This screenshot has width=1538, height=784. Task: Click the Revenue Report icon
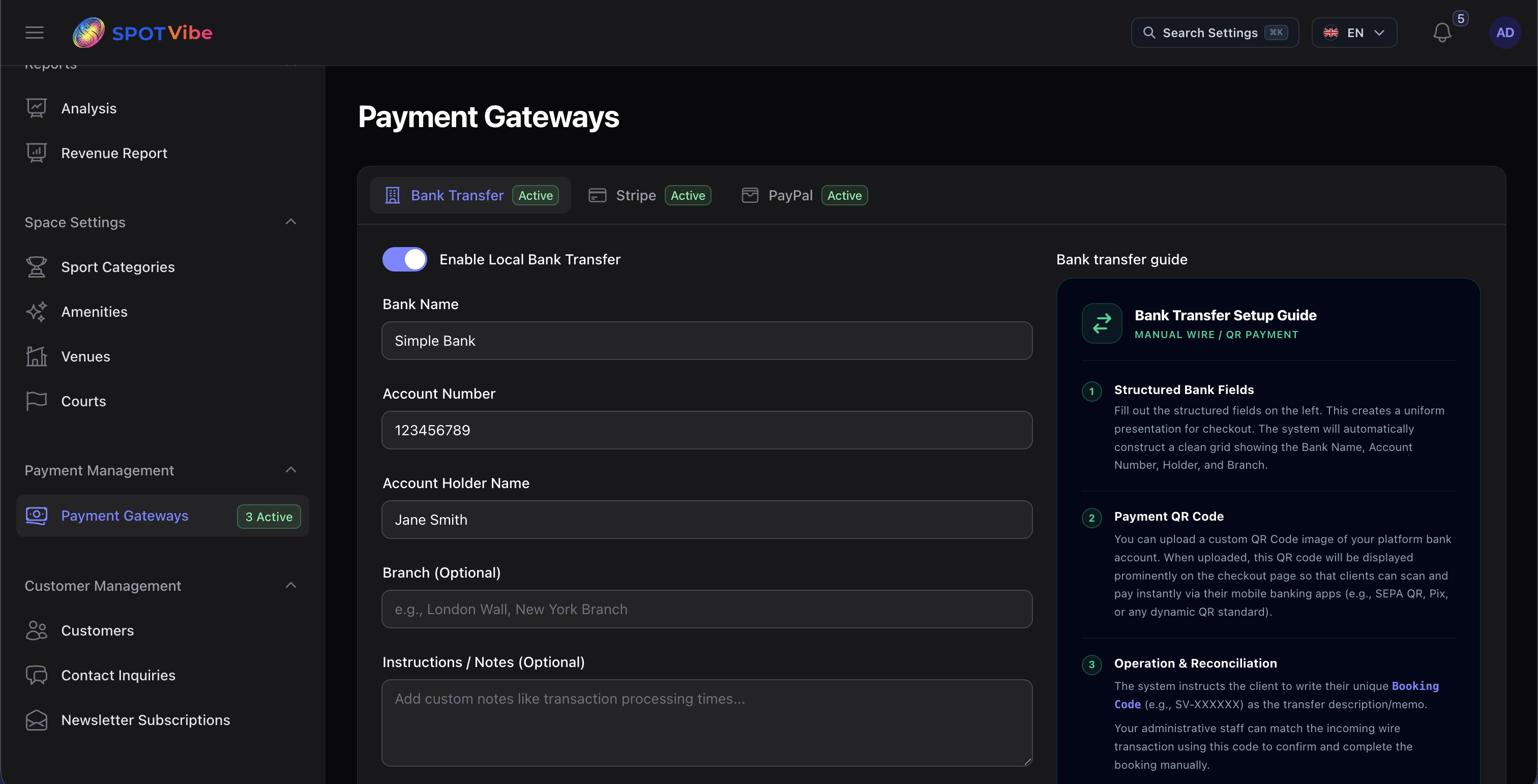tap(37, 153)
